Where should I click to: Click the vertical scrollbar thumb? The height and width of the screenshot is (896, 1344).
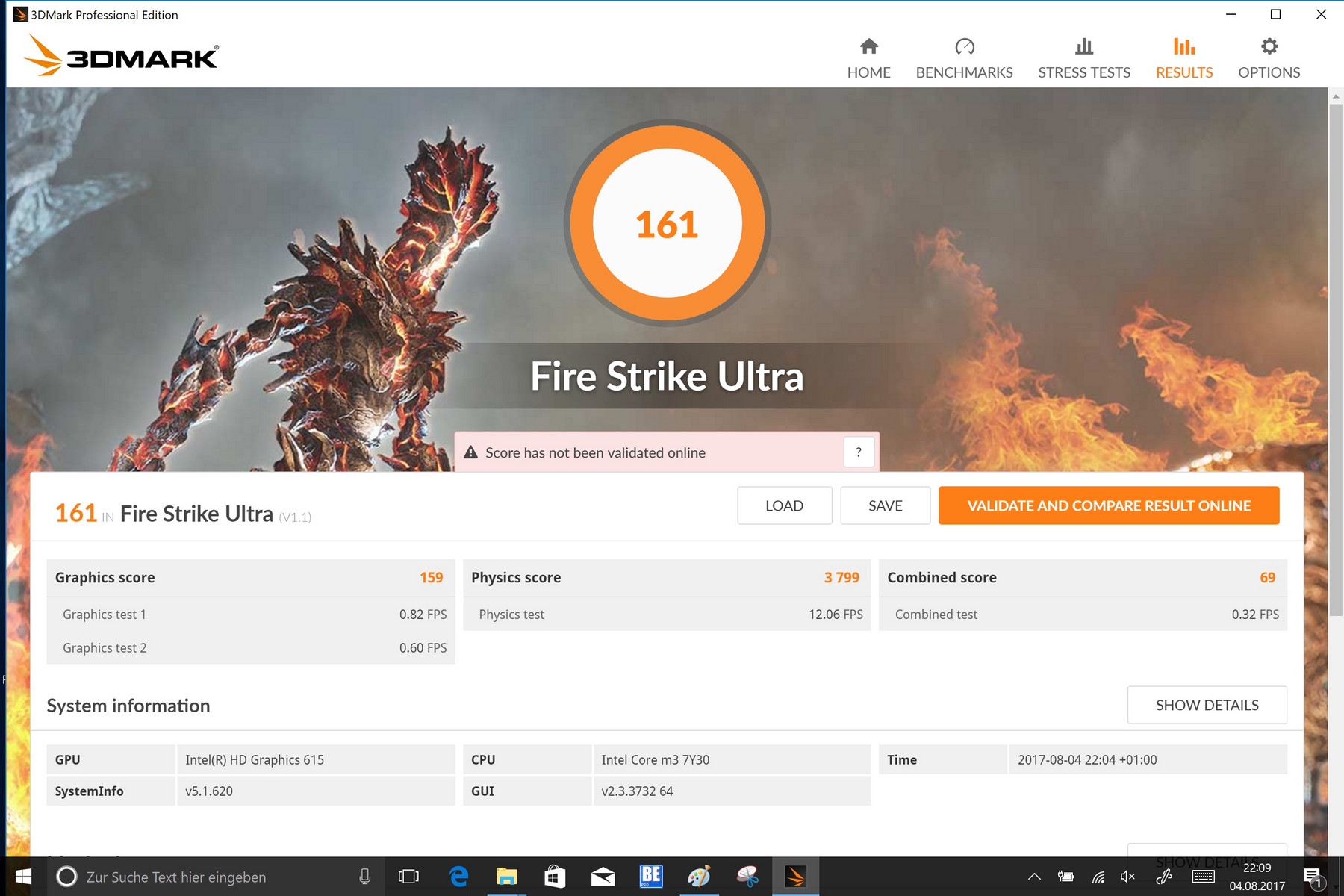coord(1336,358)
